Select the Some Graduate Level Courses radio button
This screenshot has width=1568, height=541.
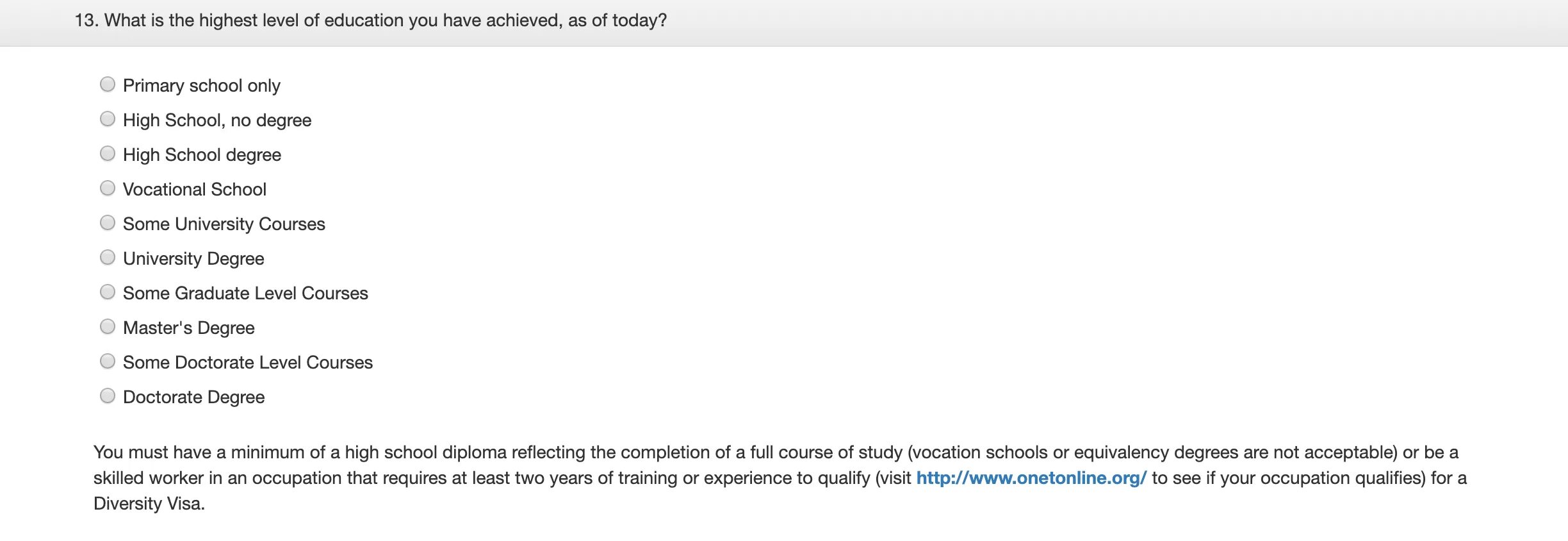[x=108, y=292]
